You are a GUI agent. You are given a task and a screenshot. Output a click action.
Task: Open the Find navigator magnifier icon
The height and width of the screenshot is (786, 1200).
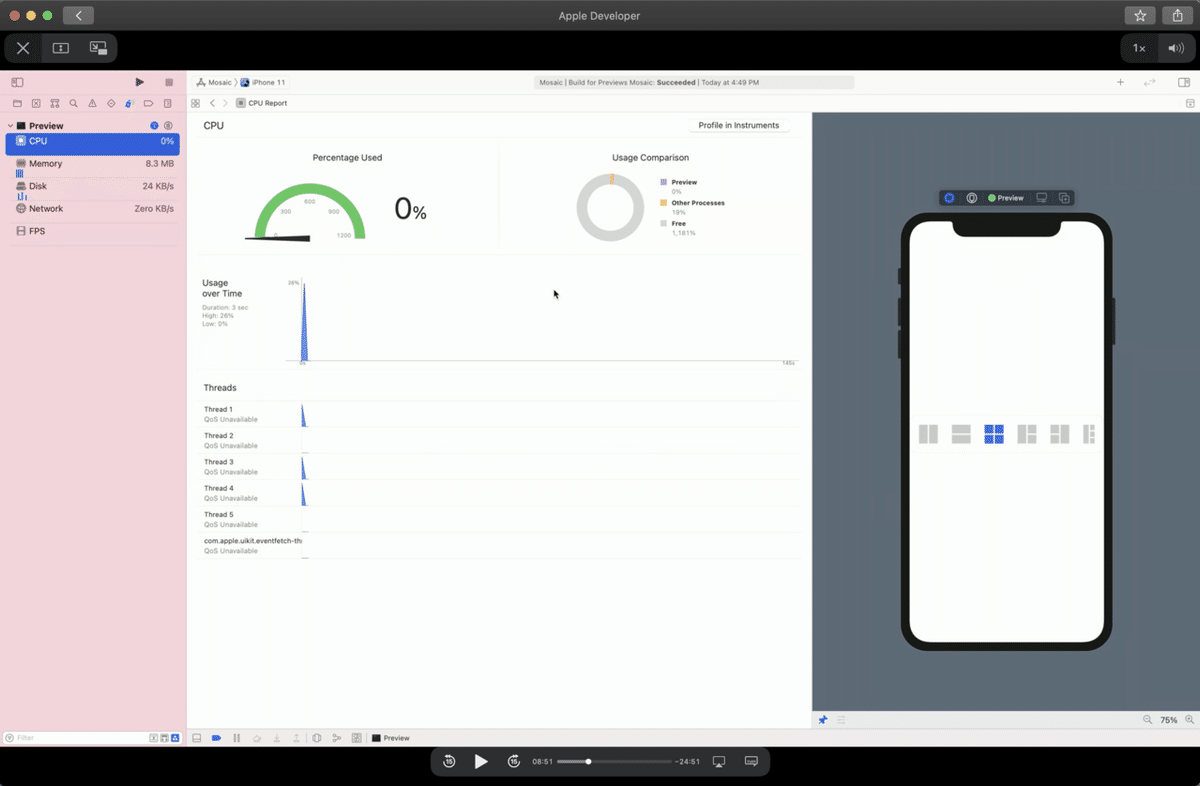(74, 103)
